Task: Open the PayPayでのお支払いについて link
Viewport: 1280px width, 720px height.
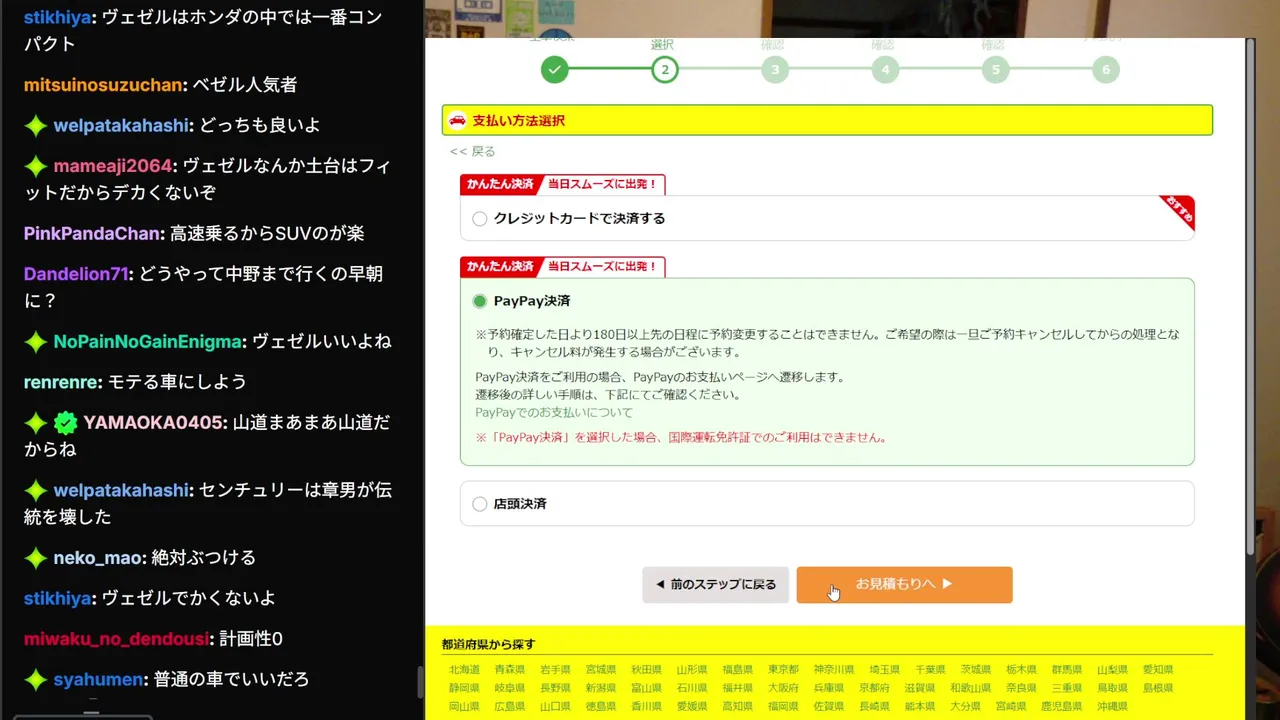Action: (554, 412)
